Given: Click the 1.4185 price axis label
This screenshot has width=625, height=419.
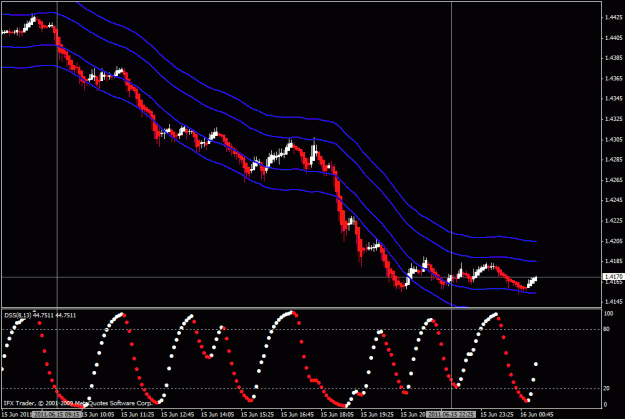Looking at the screenshot, I should click(x=613, y=261).
